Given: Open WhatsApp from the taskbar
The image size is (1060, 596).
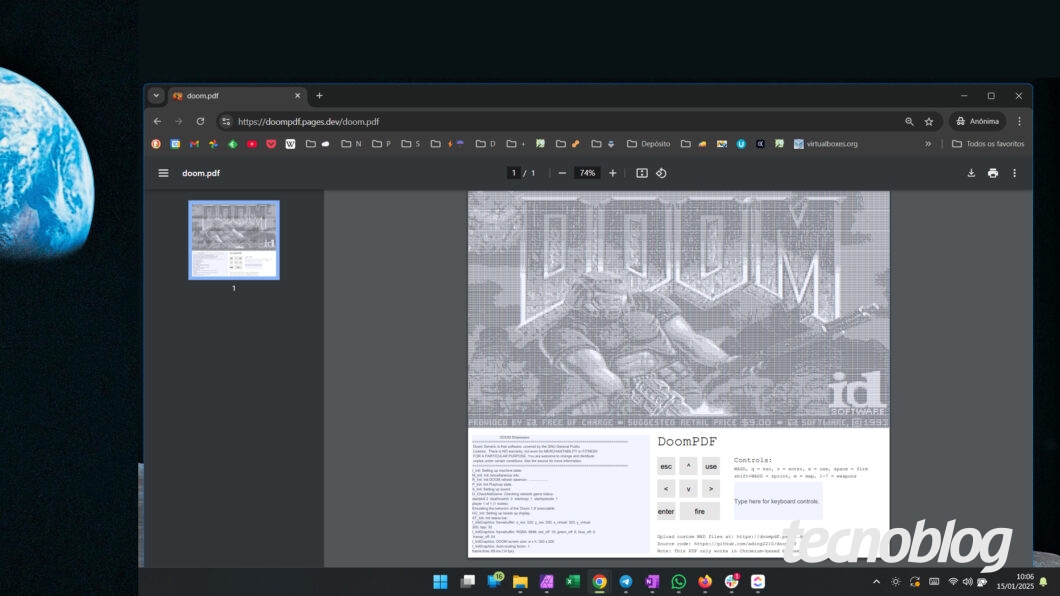Looking at the screenshot, I should click(678, 581).
